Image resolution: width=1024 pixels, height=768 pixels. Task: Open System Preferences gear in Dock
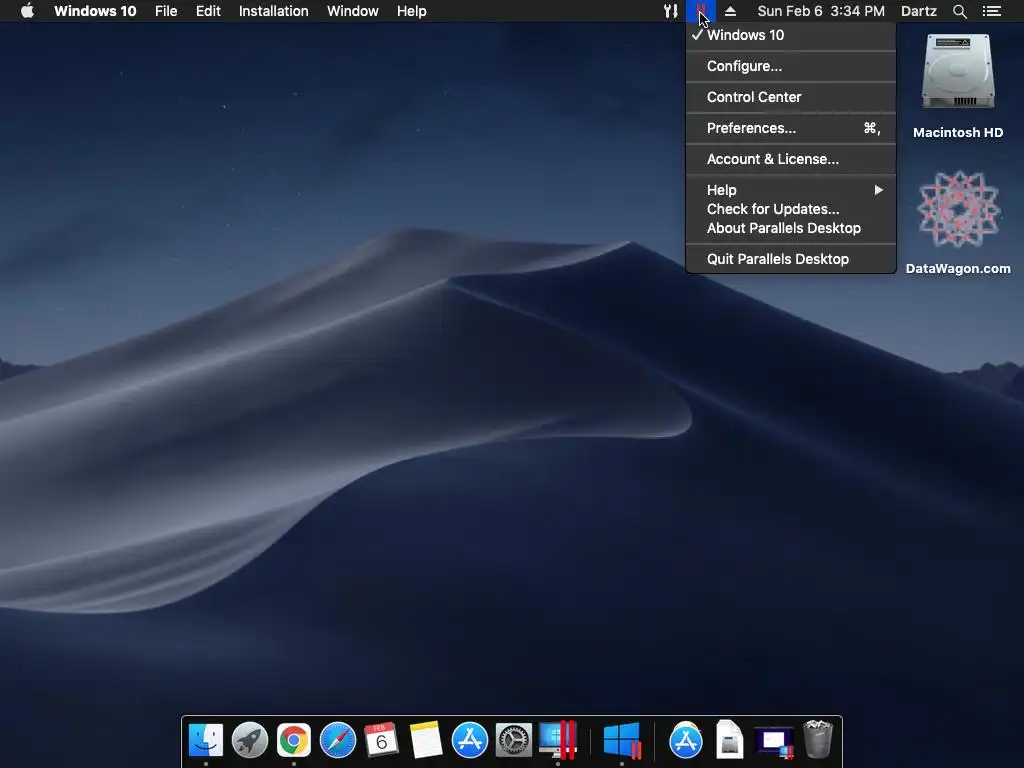click(x=513, y=741)
